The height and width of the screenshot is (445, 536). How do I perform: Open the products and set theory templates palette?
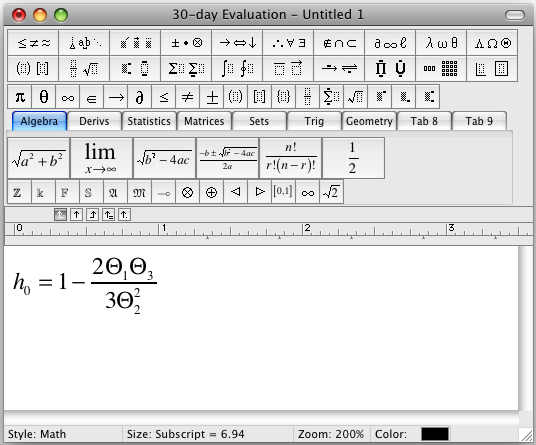click(390, 69)
